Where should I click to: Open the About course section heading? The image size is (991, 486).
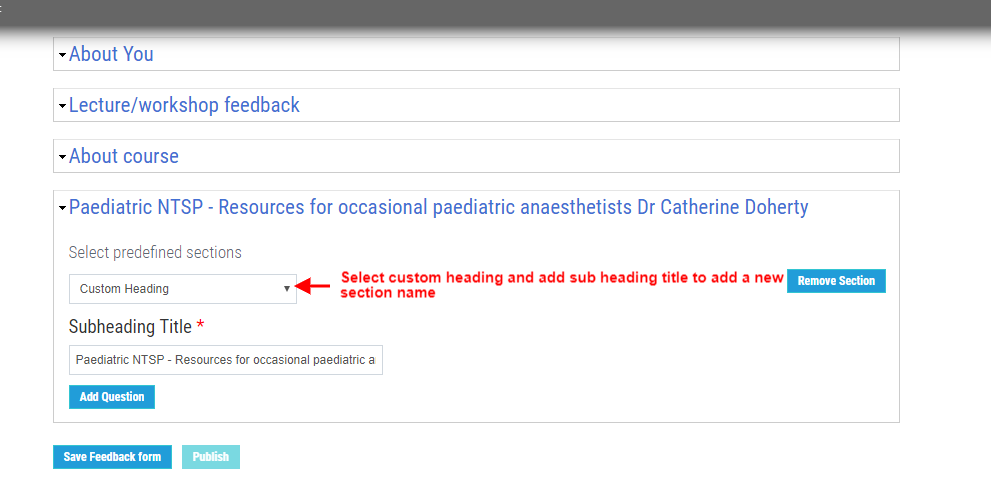tap(124, 156)
